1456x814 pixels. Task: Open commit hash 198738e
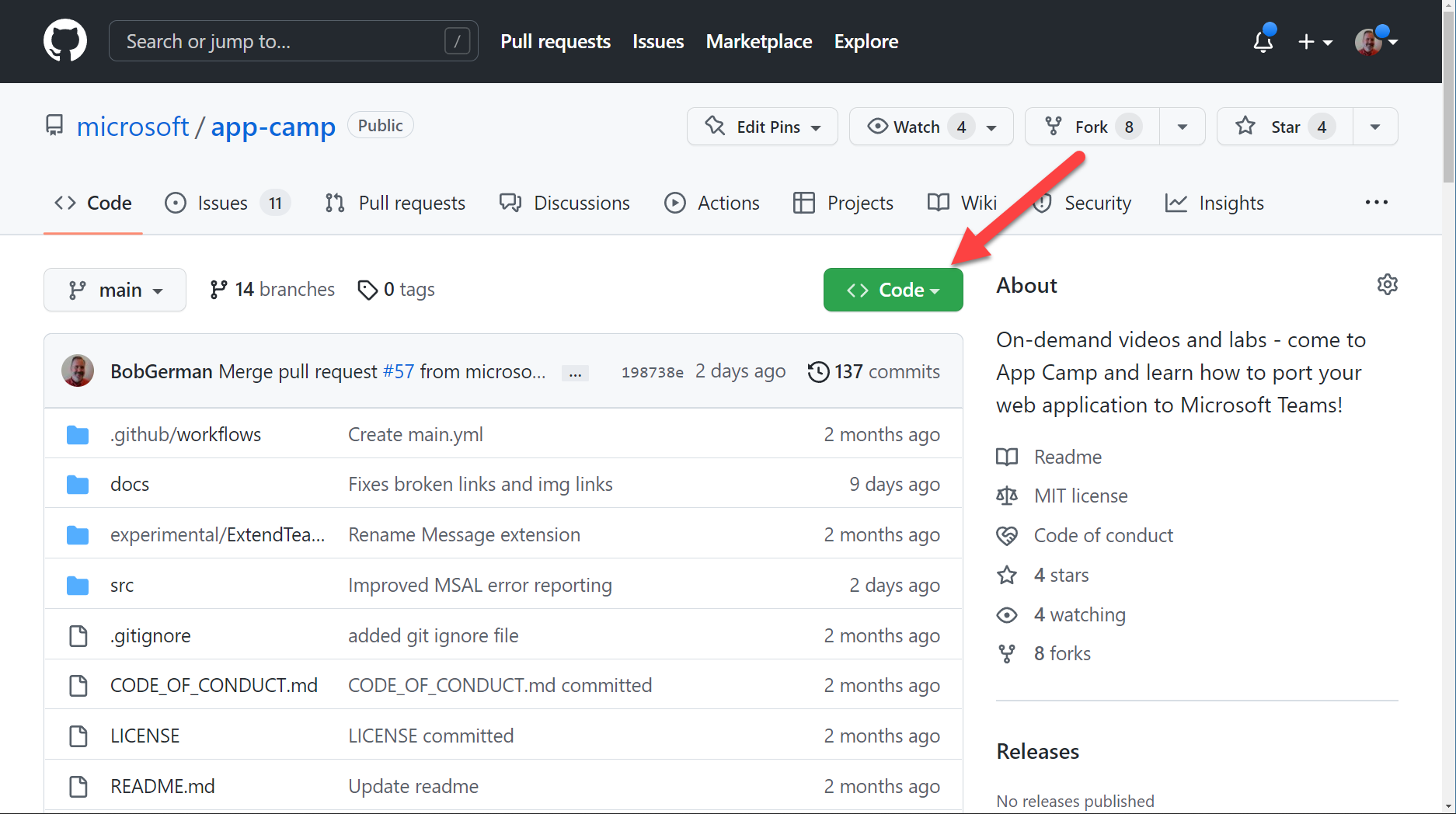[x=653, y=372]
